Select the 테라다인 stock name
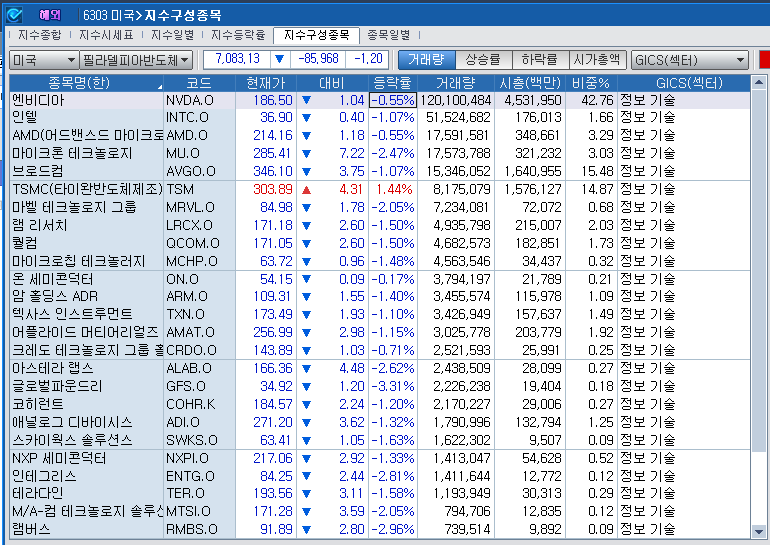Screen dimensions: 770x545 tap(38, 493)
